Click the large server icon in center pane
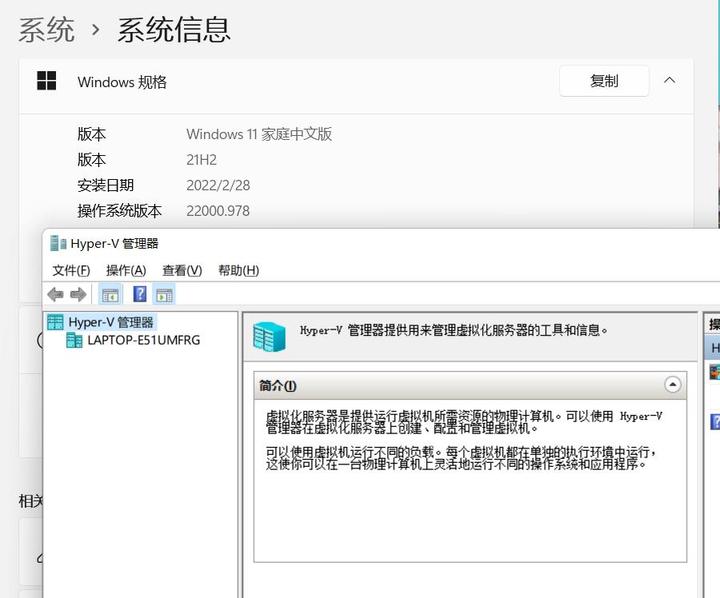720x598 pixels. [269, 337]
